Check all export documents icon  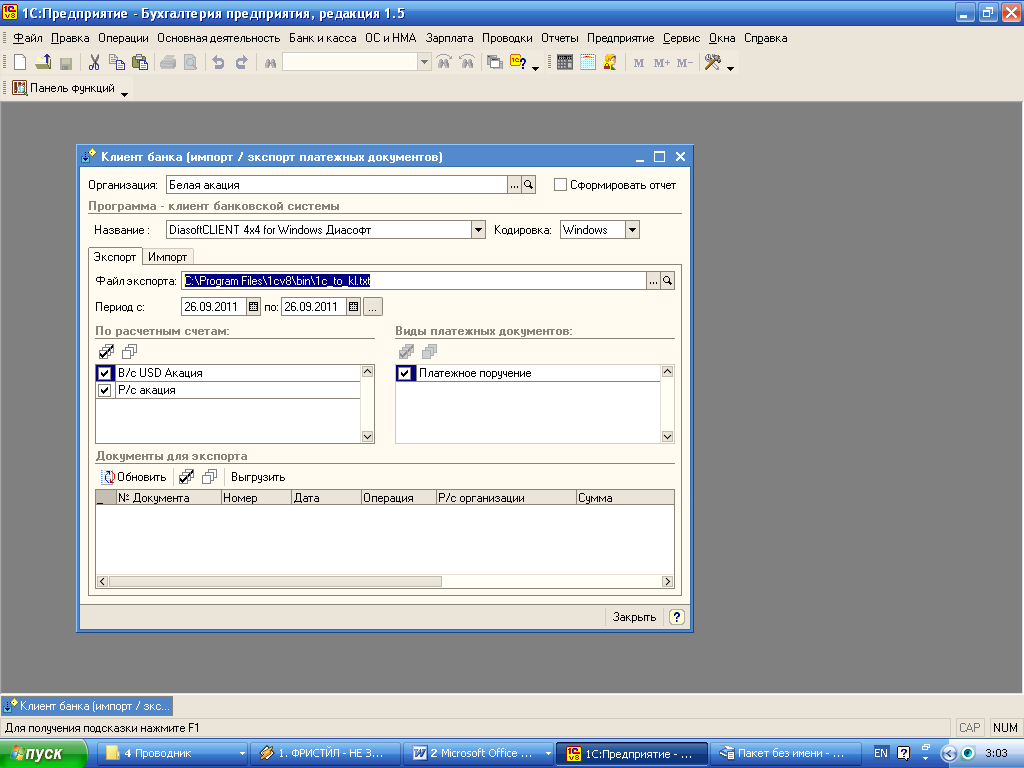(186, 477)
